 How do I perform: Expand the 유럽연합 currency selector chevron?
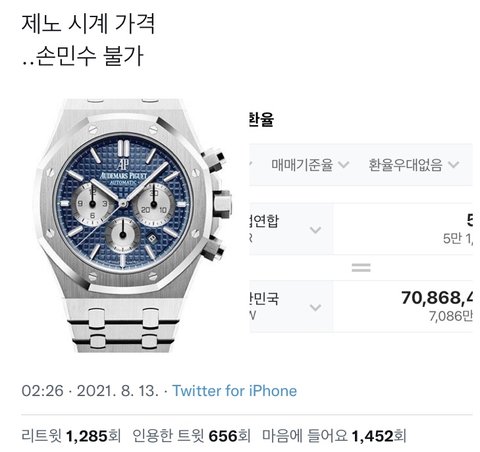[x=315, y=230]
